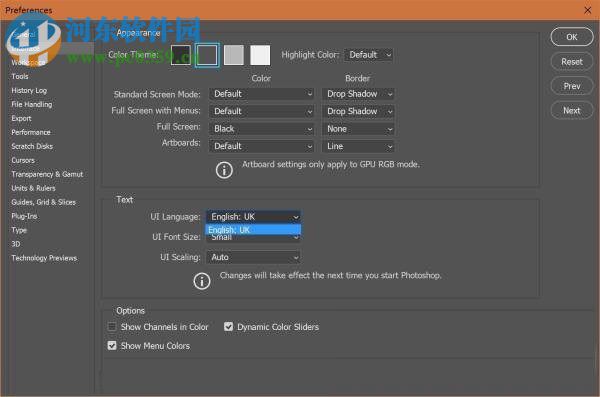600x397 pixels.
Task: Select the dark gray color theme swatch
Action: coord(207,55)
